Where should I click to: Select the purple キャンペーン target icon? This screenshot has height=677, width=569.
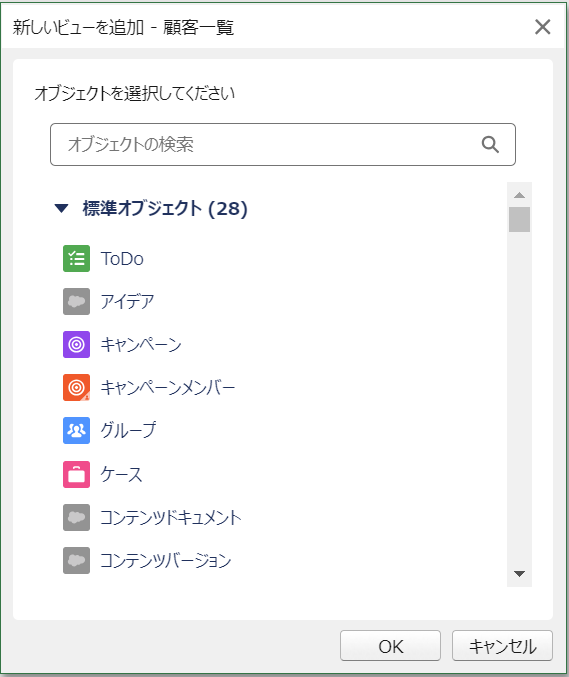(76, 345)
